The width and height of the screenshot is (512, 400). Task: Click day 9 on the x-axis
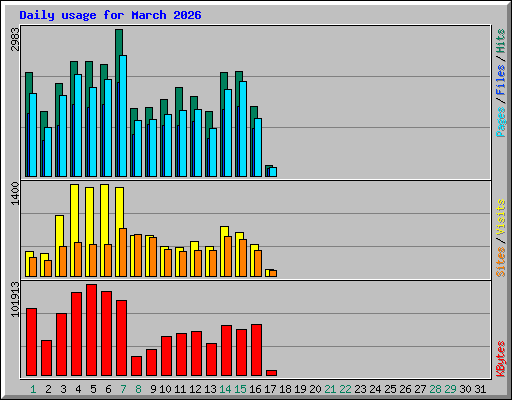coord(153,389)
